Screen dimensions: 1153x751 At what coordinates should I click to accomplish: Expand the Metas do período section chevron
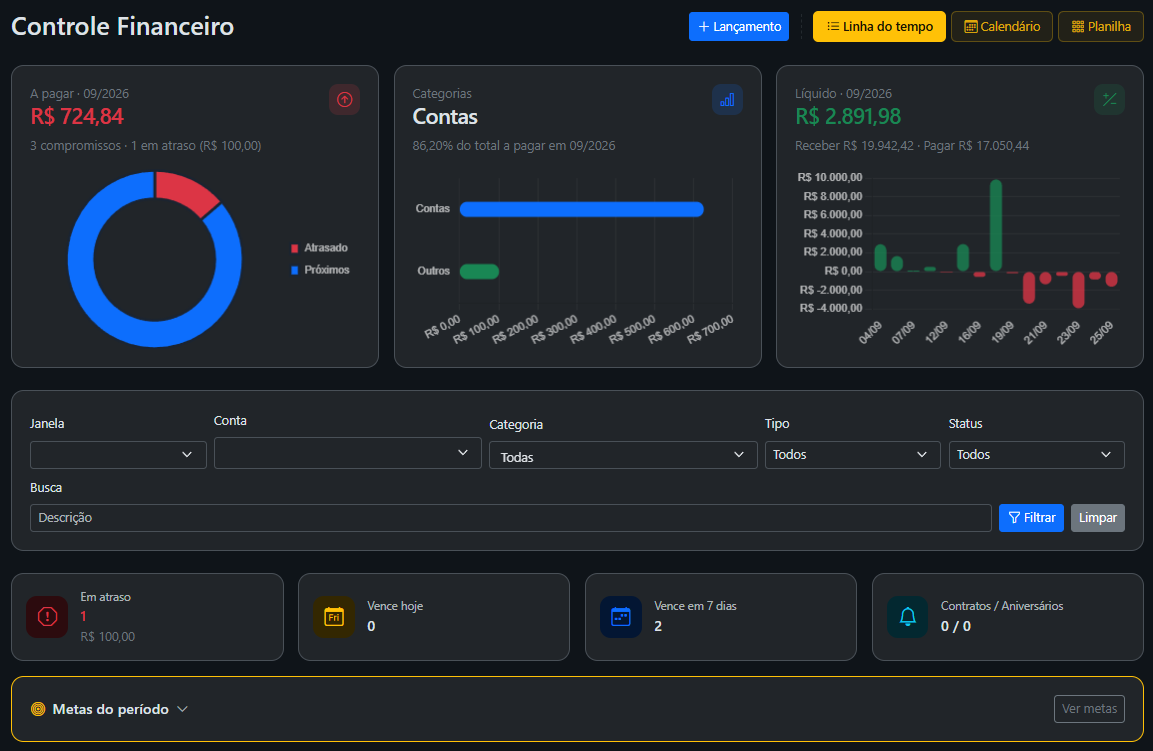click(x=183, y=709)
